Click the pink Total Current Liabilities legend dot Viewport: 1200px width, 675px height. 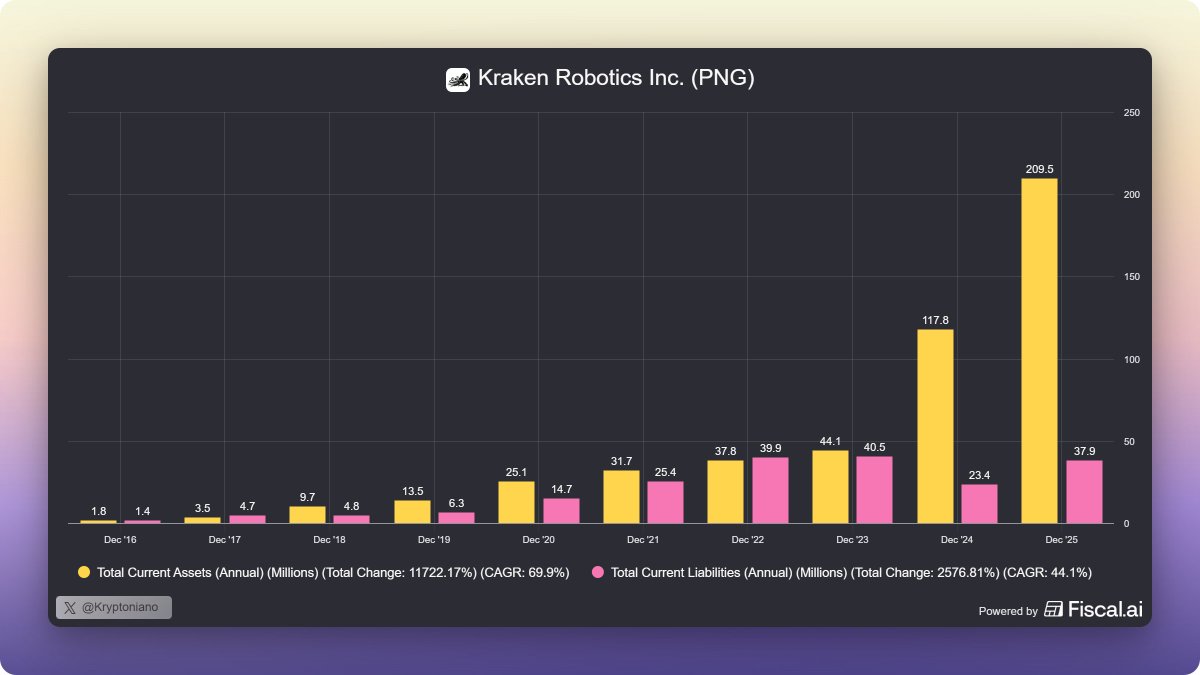click(598, 573)
